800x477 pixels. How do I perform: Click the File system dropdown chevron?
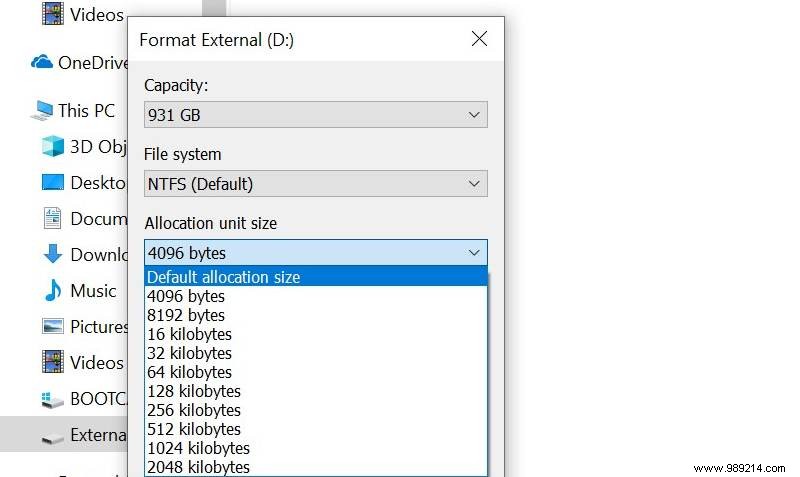pyautogui.click(x=474, y=184)
